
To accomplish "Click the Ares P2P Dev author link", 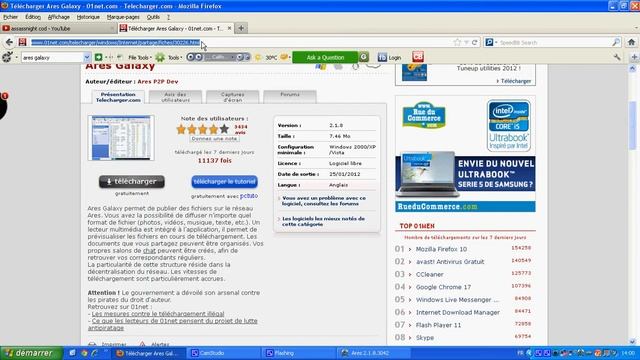I will click(158, 82).
